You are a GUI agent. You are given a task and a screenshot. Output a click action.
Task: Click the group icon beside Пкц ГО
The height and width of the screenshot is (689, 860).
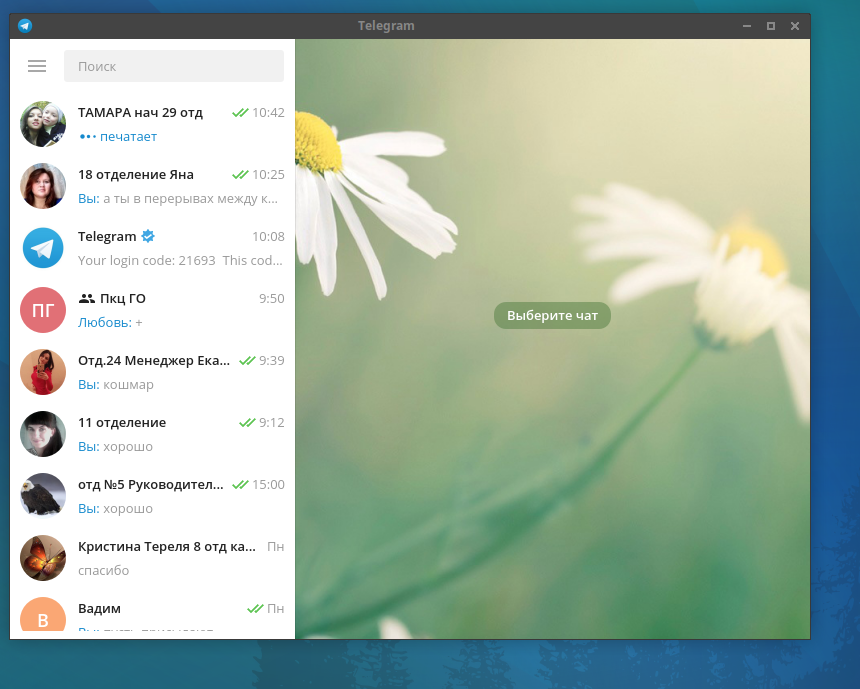[x=87, y=298]
